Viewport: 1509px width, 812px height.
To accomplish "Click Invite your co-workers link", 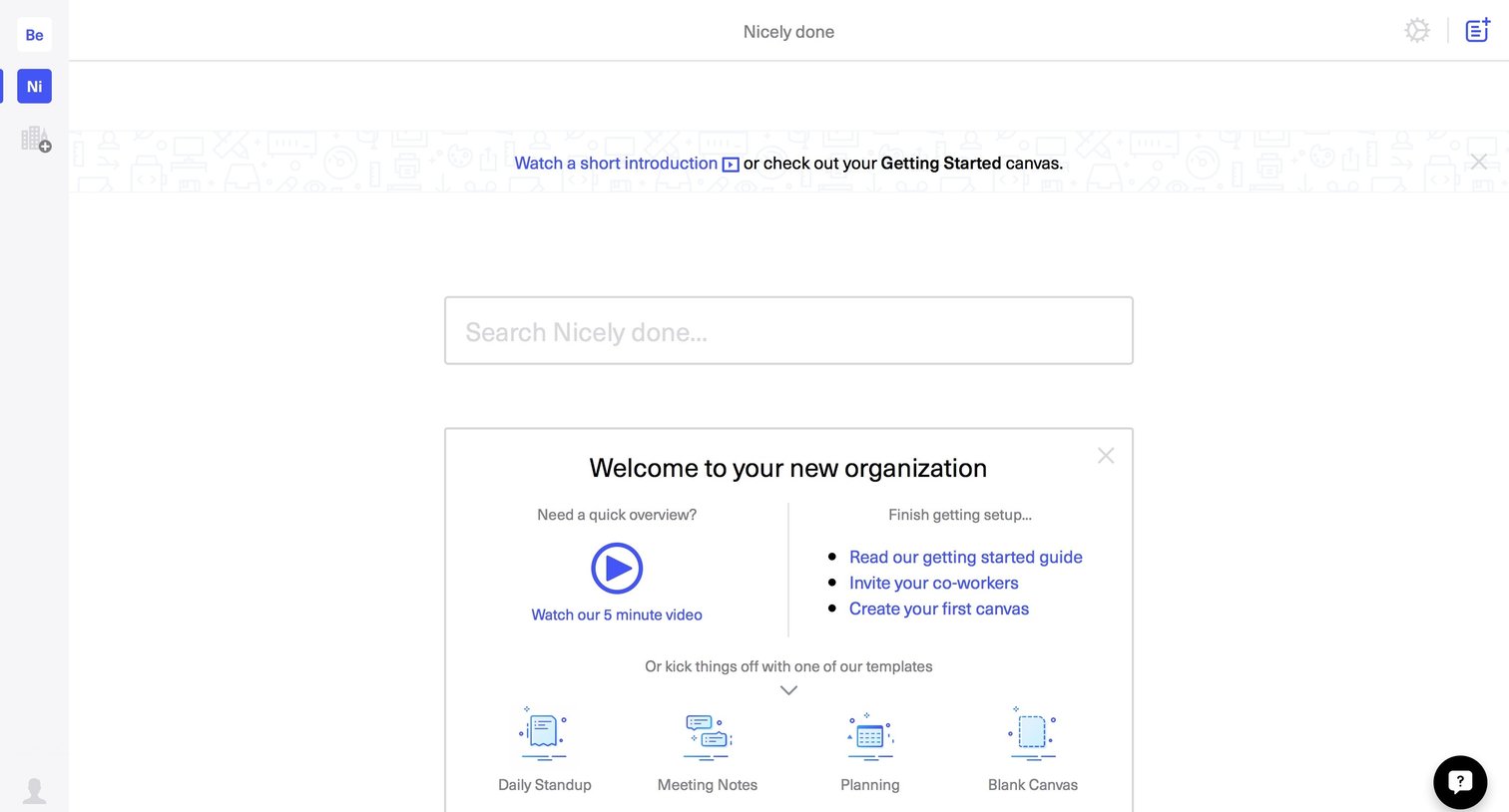I will coord(933,583).
